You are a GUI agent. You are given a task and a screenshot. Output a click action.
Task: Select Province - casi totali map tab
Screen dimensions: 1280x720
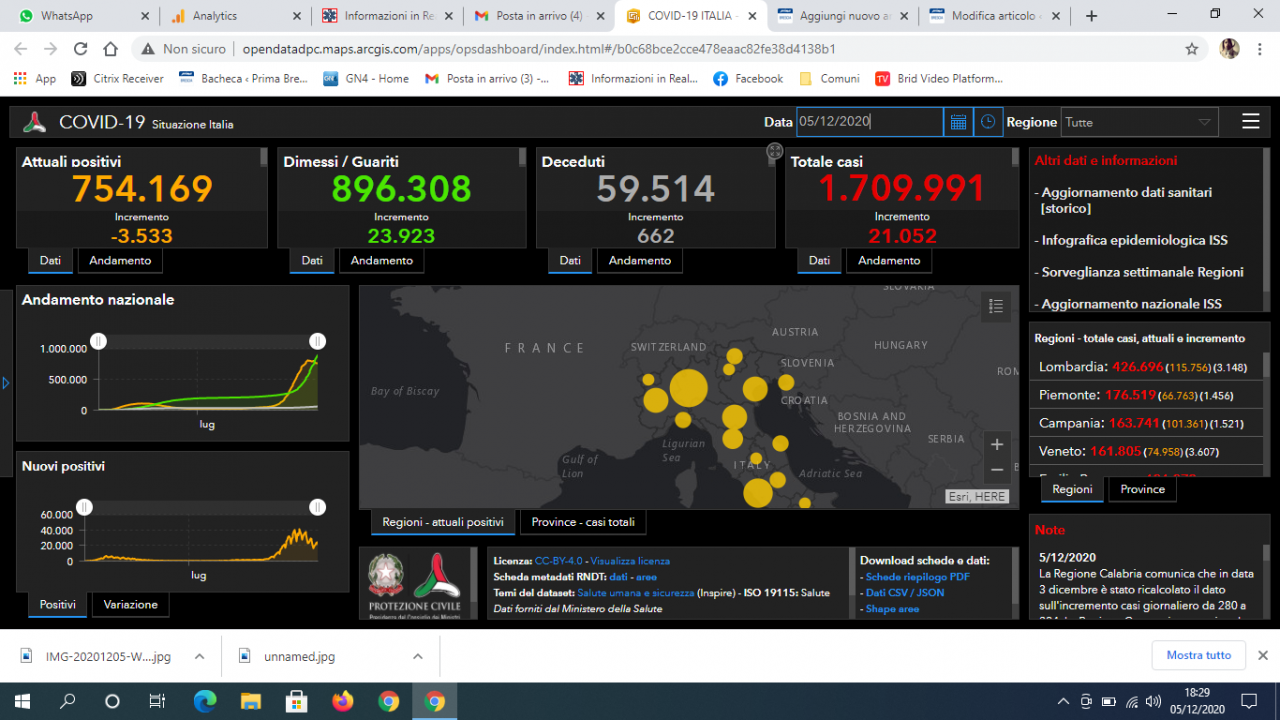click(x=584, y=522)
